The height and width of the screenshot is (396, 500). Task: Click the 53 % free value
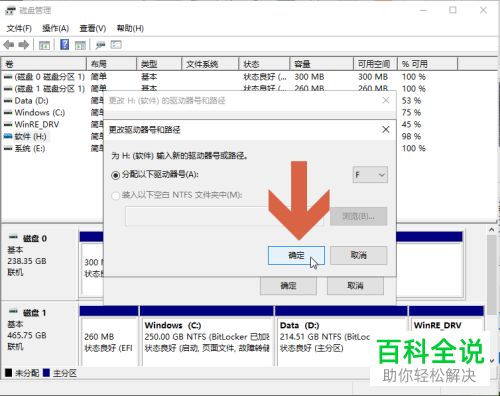tap(411, 101)
